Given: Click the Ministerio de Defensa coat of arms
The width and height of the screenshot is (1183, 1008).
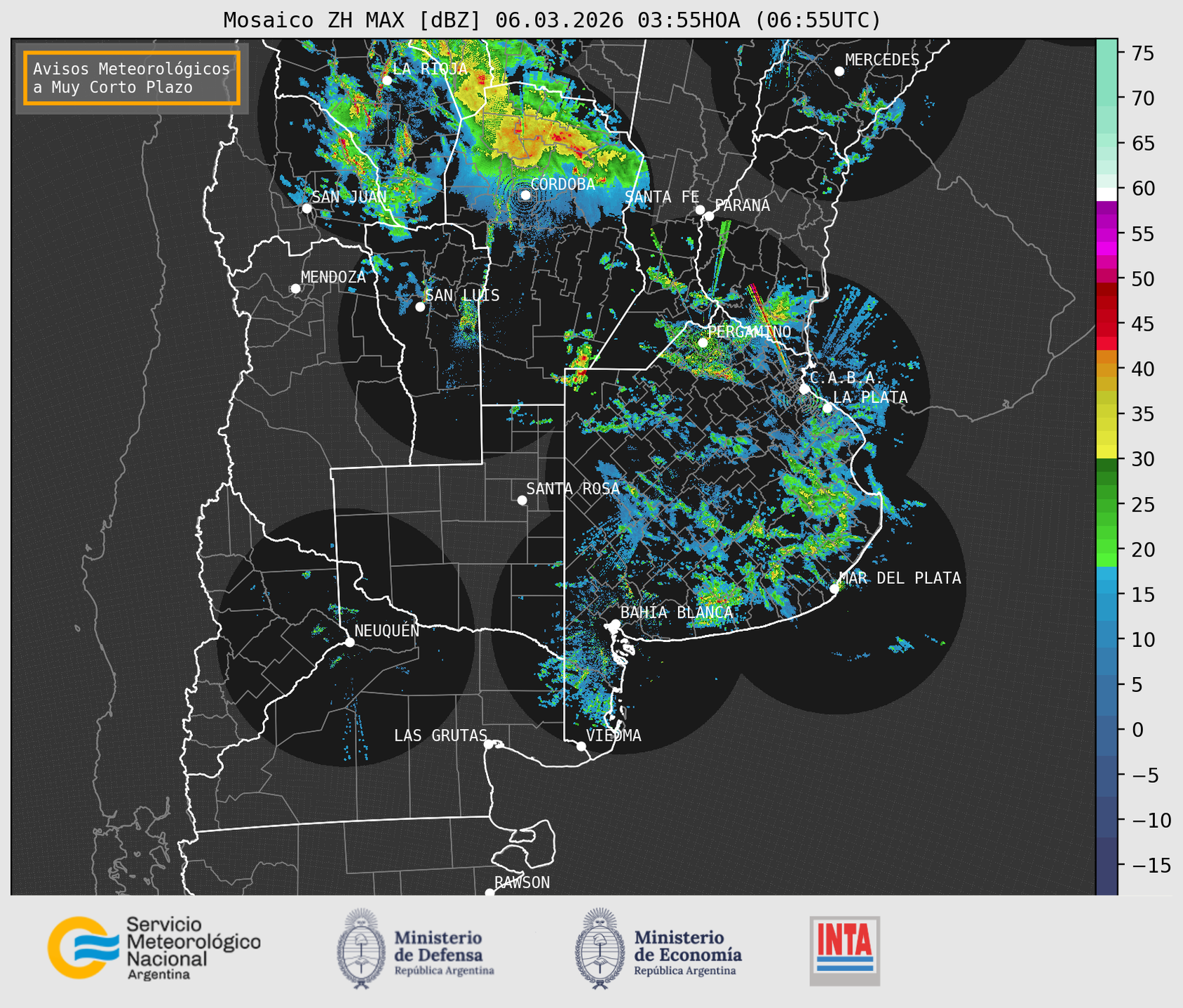Looking at the screenshot, I should 361,948.
